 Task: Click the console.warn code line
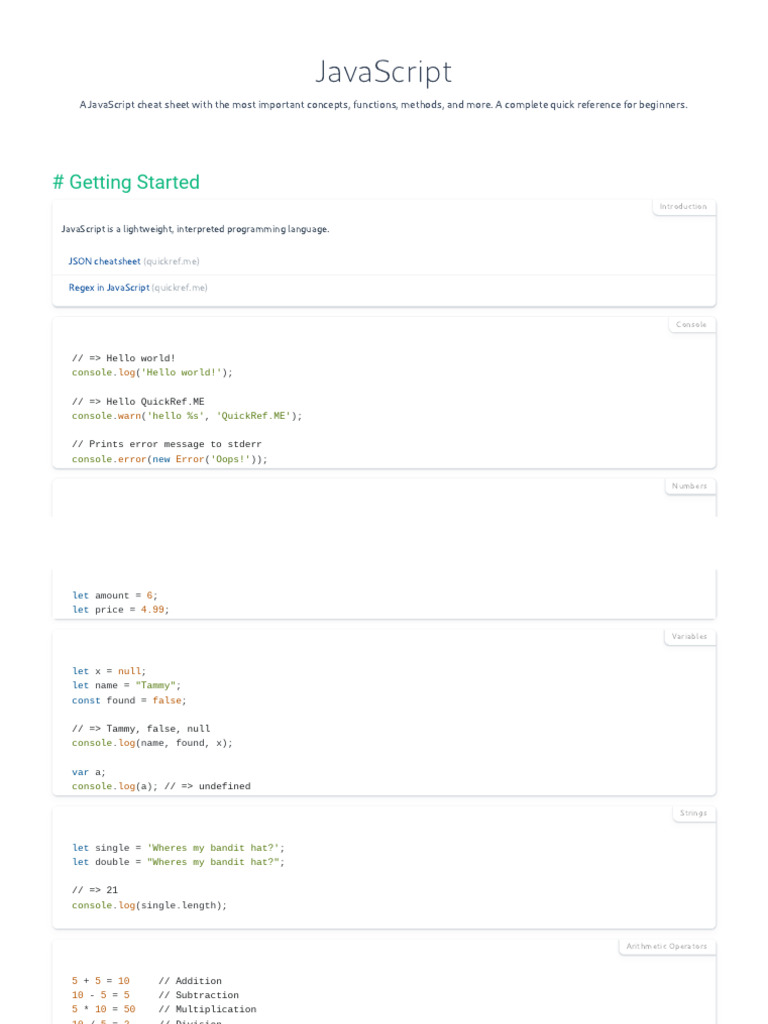coord(186,416)
